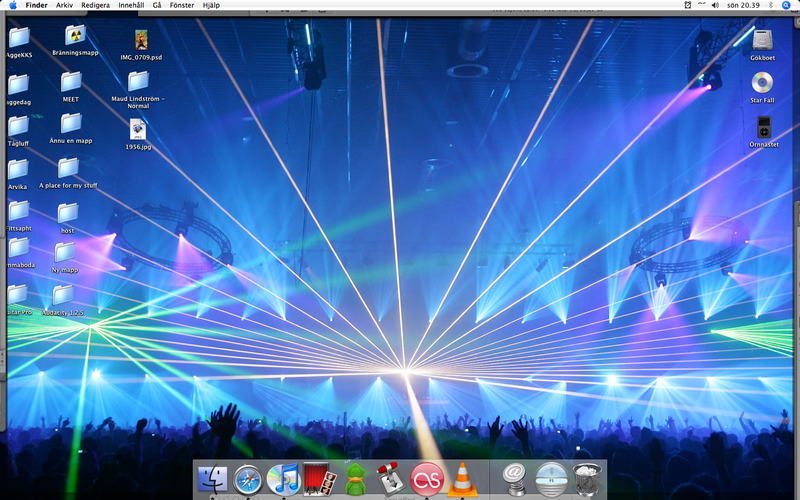Open the Fönster menu

[x=182, y=5]
